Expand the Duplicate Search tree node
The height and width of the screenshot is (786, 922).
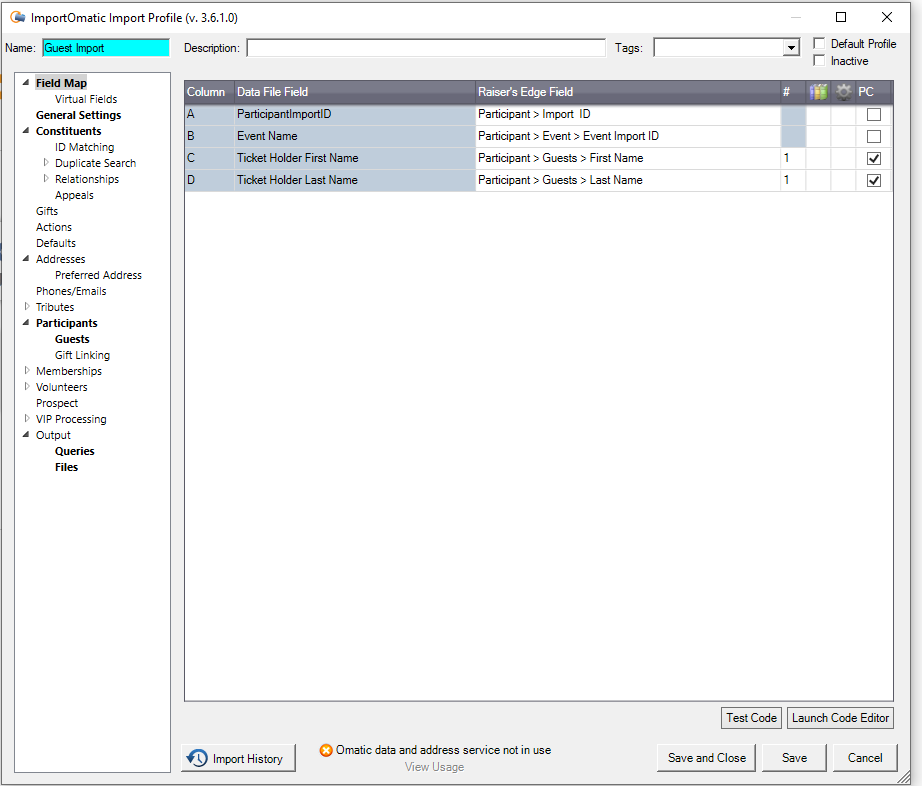(x=44, y=162)
